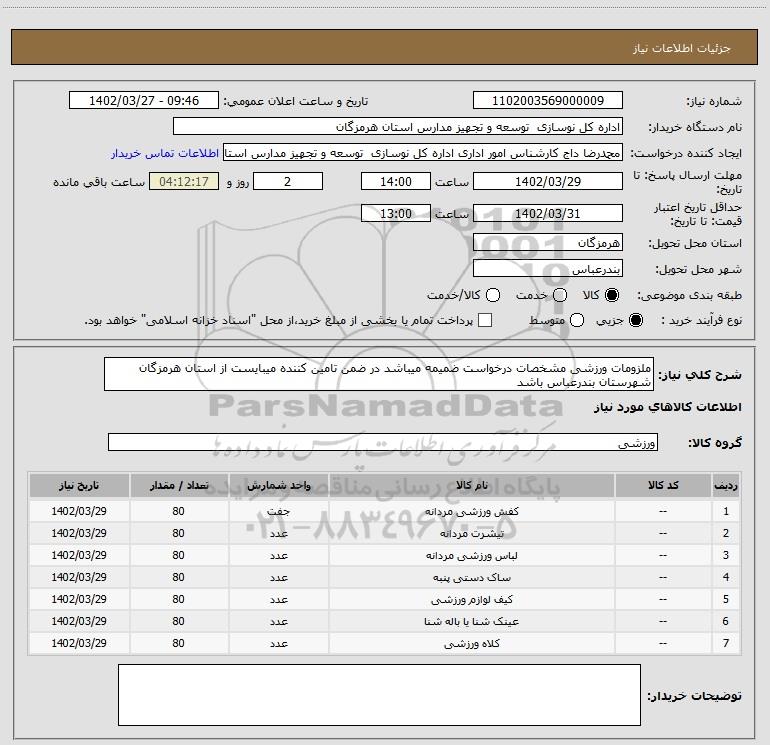Click the تاریخ نیاز column header
Screen dimensions: 770x745
coord(79,486)
